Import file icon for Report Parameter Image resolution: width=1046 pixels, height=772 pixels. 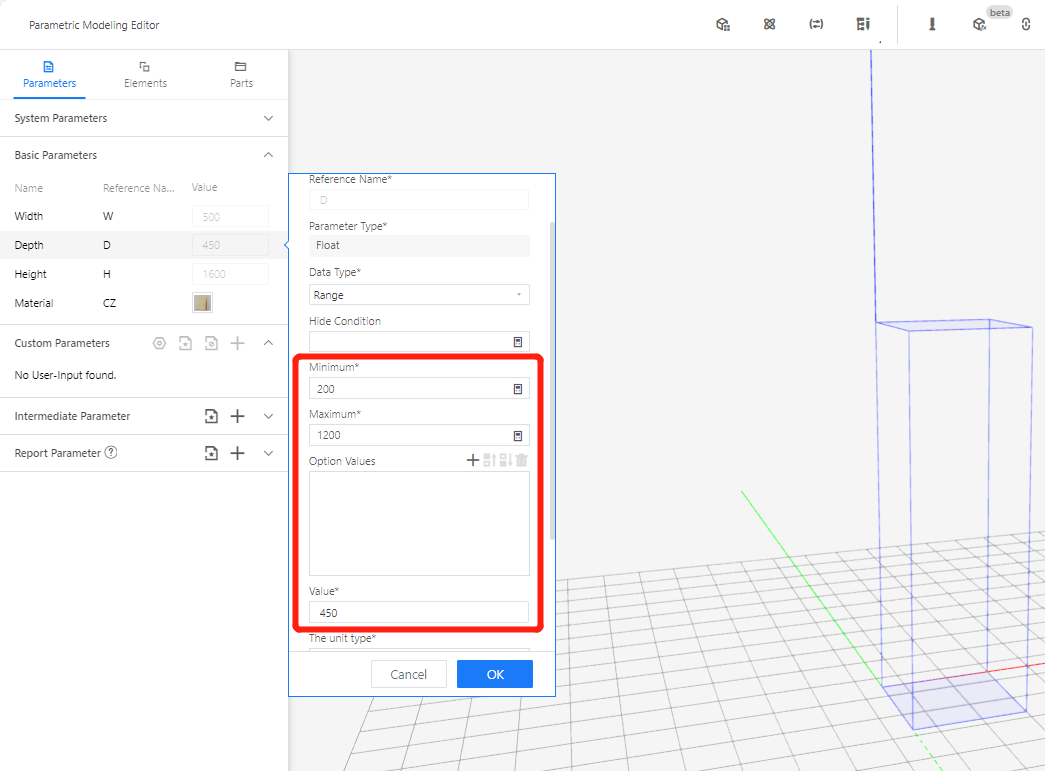coord(211,453)
